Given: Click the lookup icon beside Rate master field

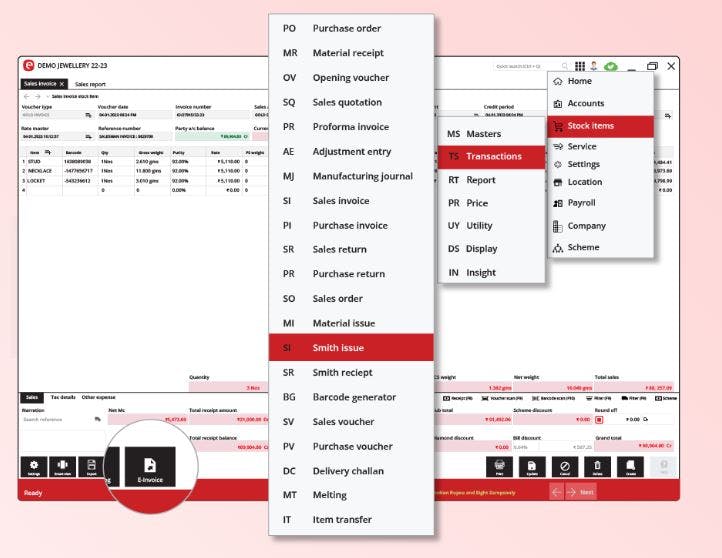Looking at the screenshot, I should [x=88, y=137].
